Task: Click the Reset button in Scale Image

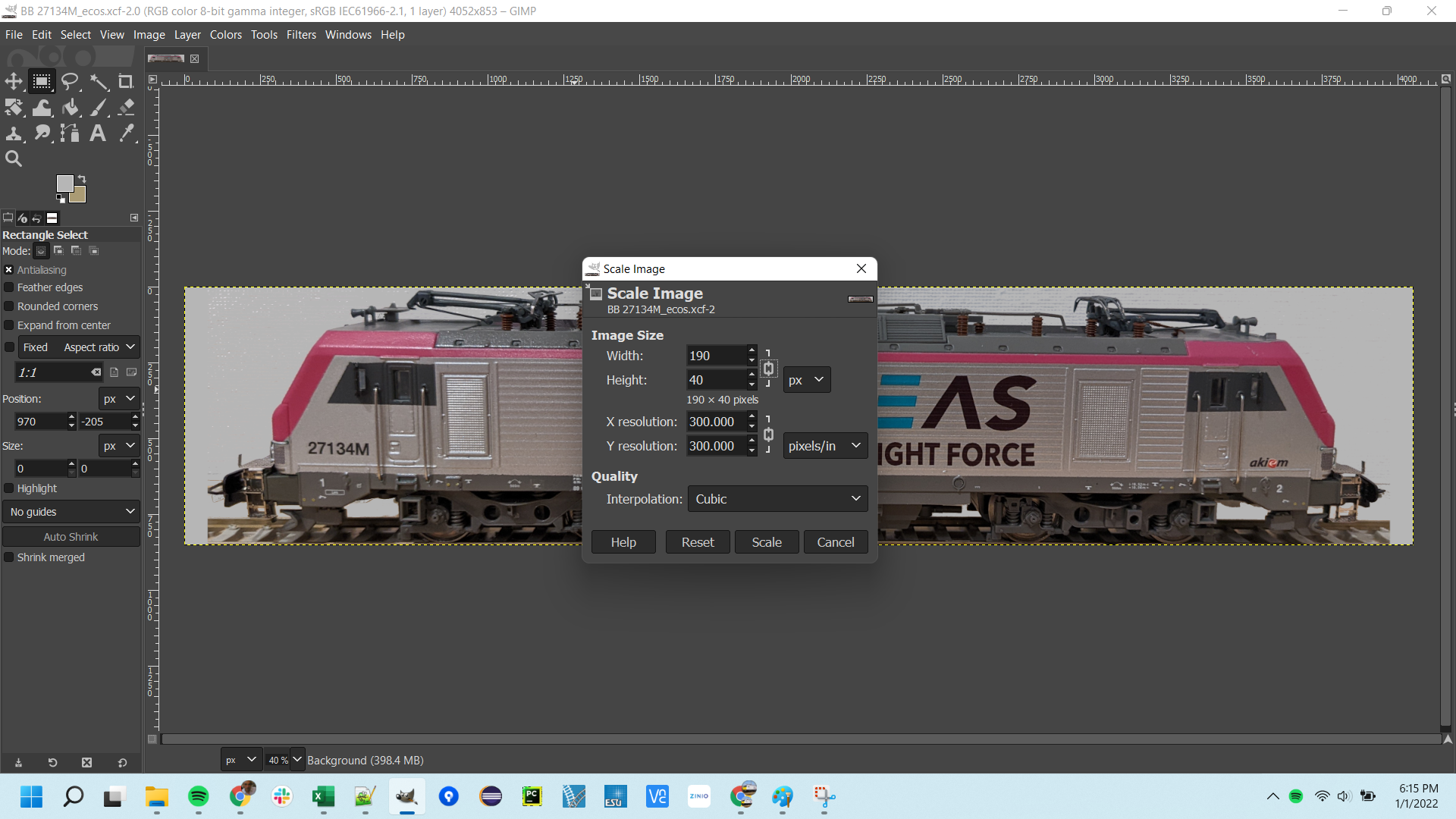Action: click(698, 542)
